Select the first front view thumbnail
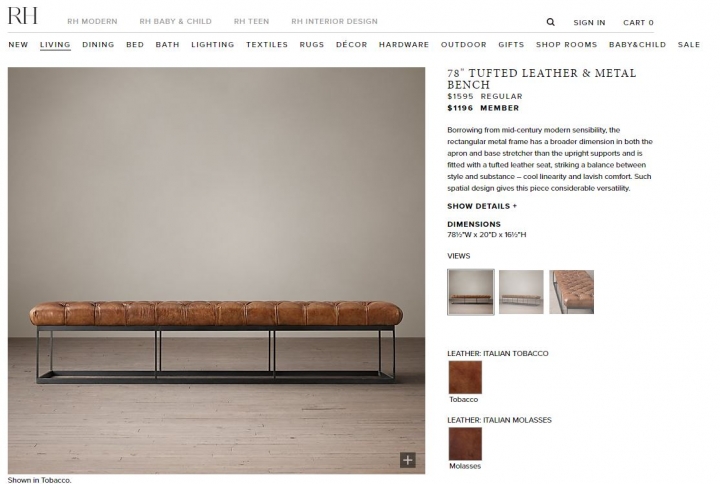 point(471,292)
